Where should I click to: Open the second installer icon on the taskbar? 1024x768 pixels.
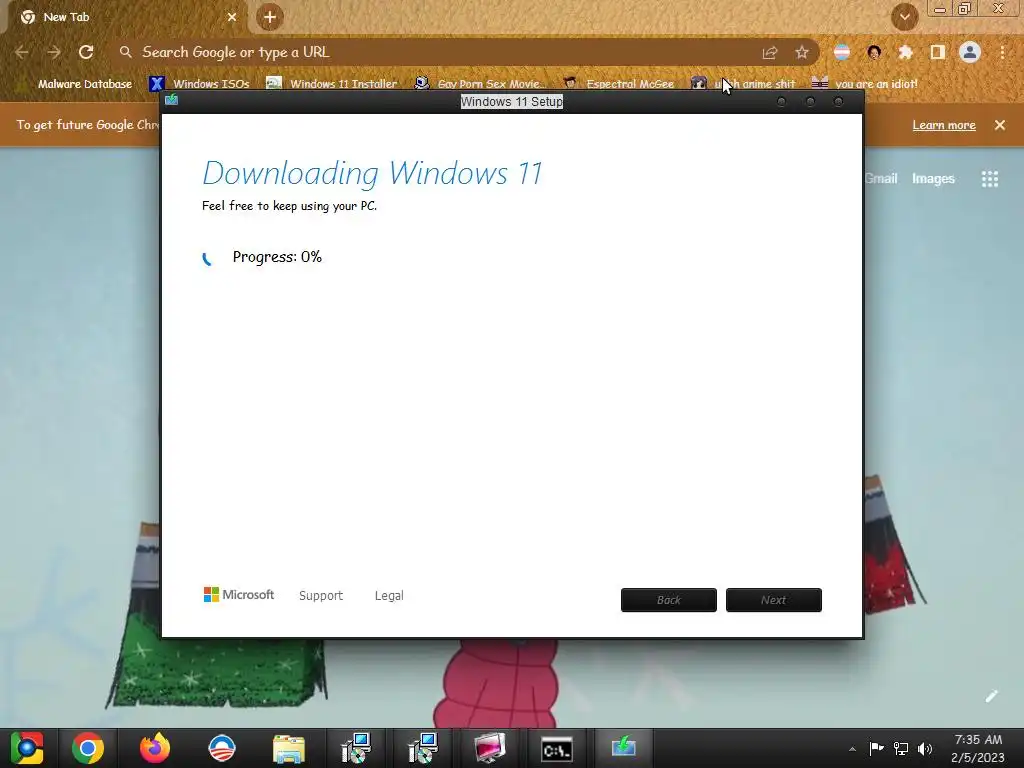(x=423, y=748)
